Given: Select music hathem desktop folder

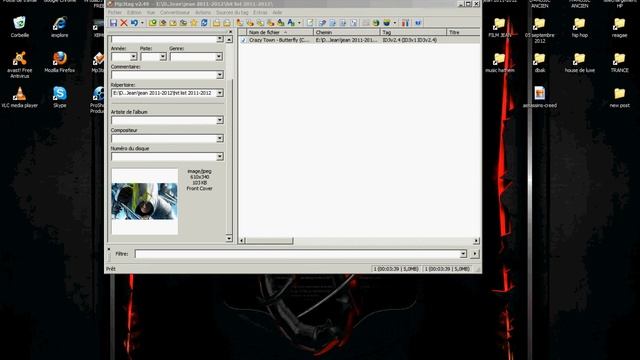Looking at the screenshot, I should click(x=500, y=63).
